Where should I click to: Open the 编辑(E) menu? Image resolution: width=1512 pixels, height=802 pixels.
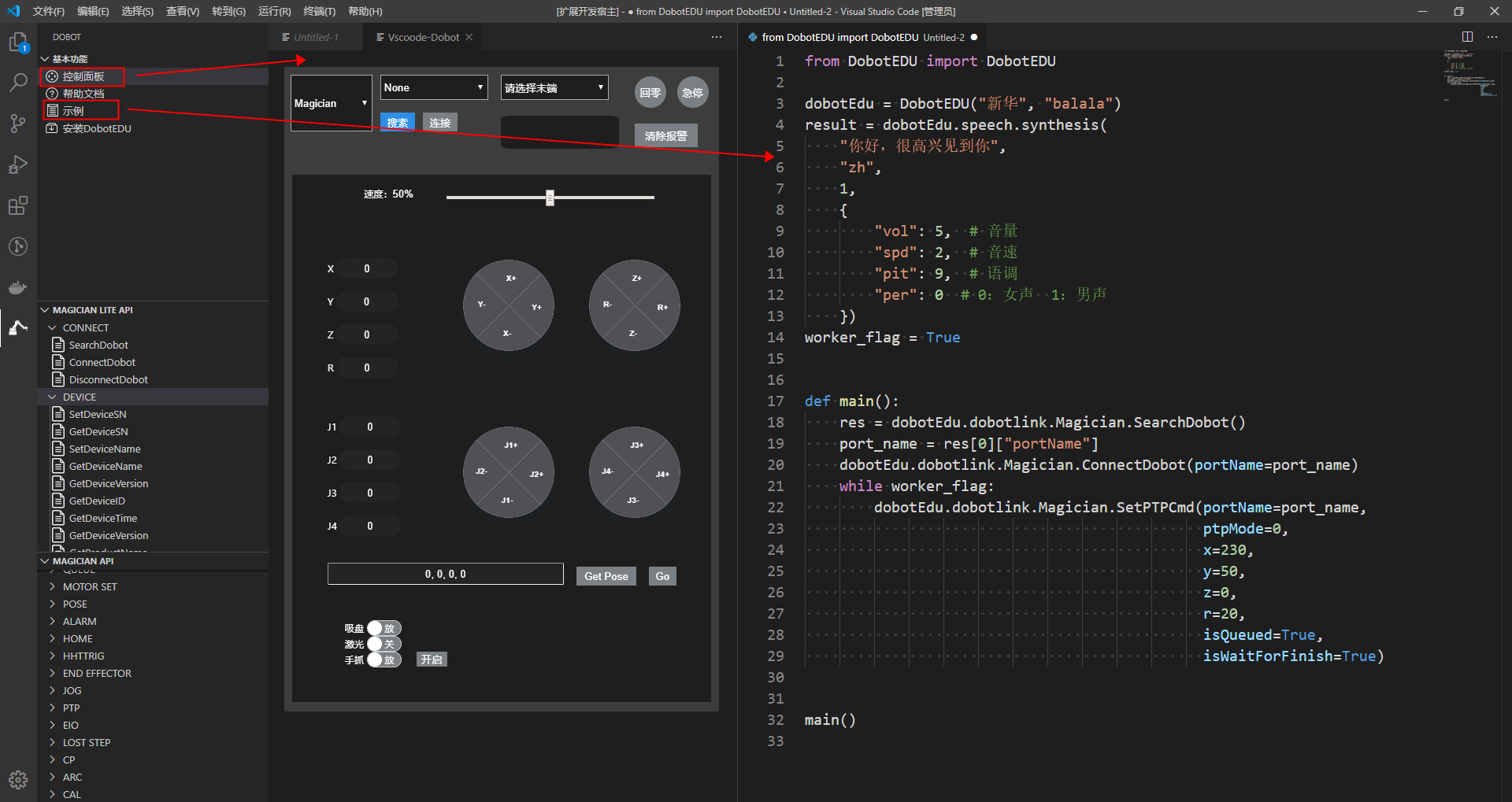tap(93, 11)
